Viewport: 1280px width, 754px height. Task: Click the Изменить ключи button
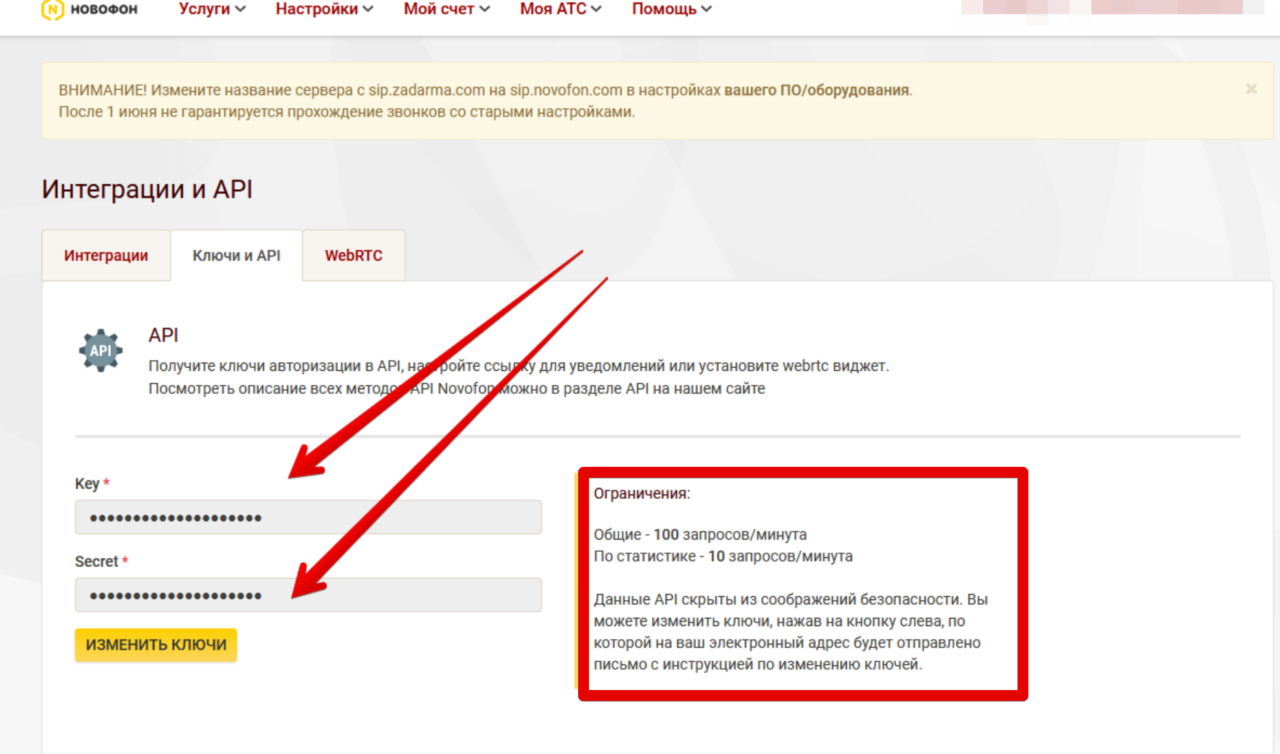tap(156, 645)
